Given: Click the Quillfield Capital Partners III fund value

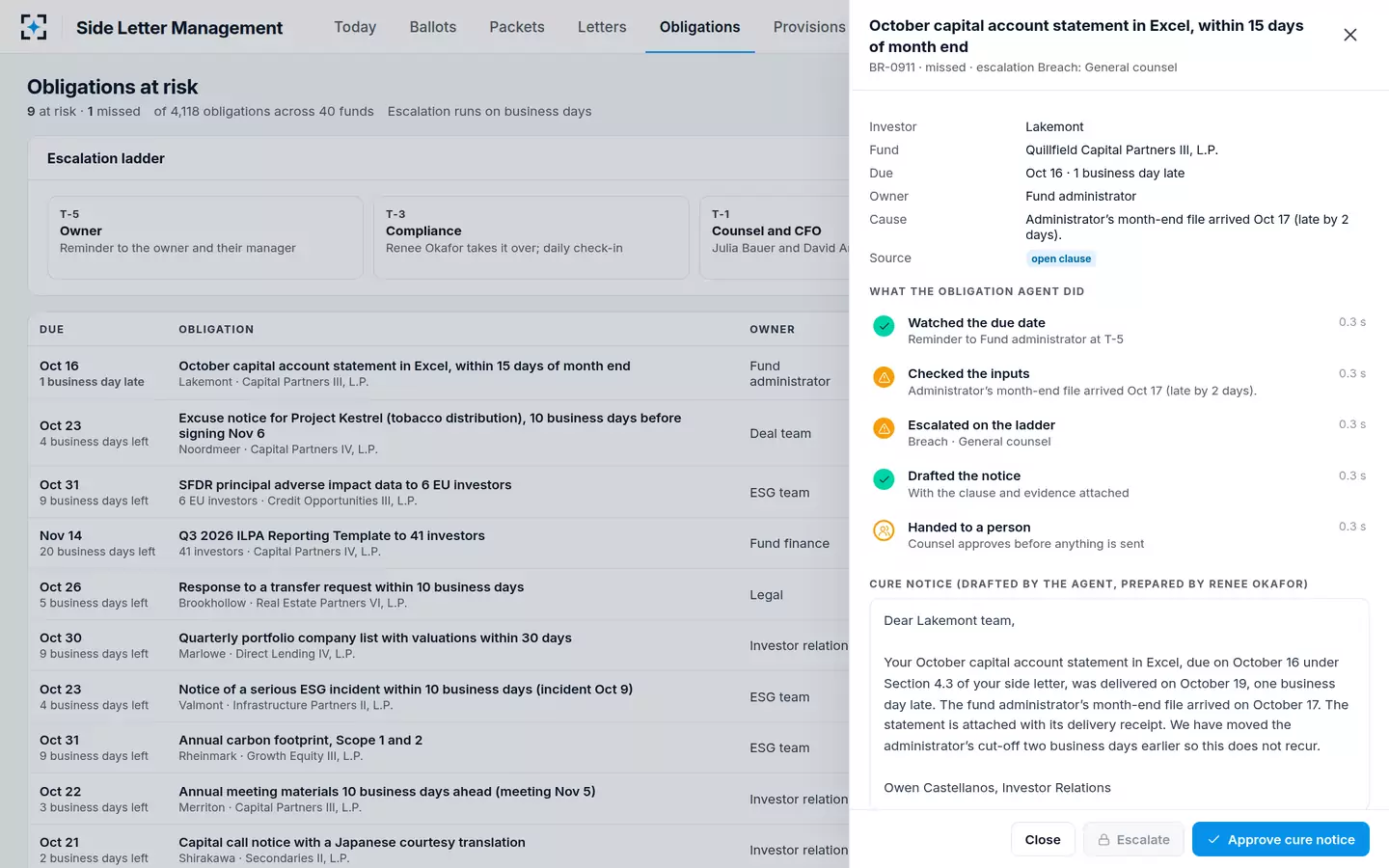Looking at the screenshot, I should [1122, 150].
